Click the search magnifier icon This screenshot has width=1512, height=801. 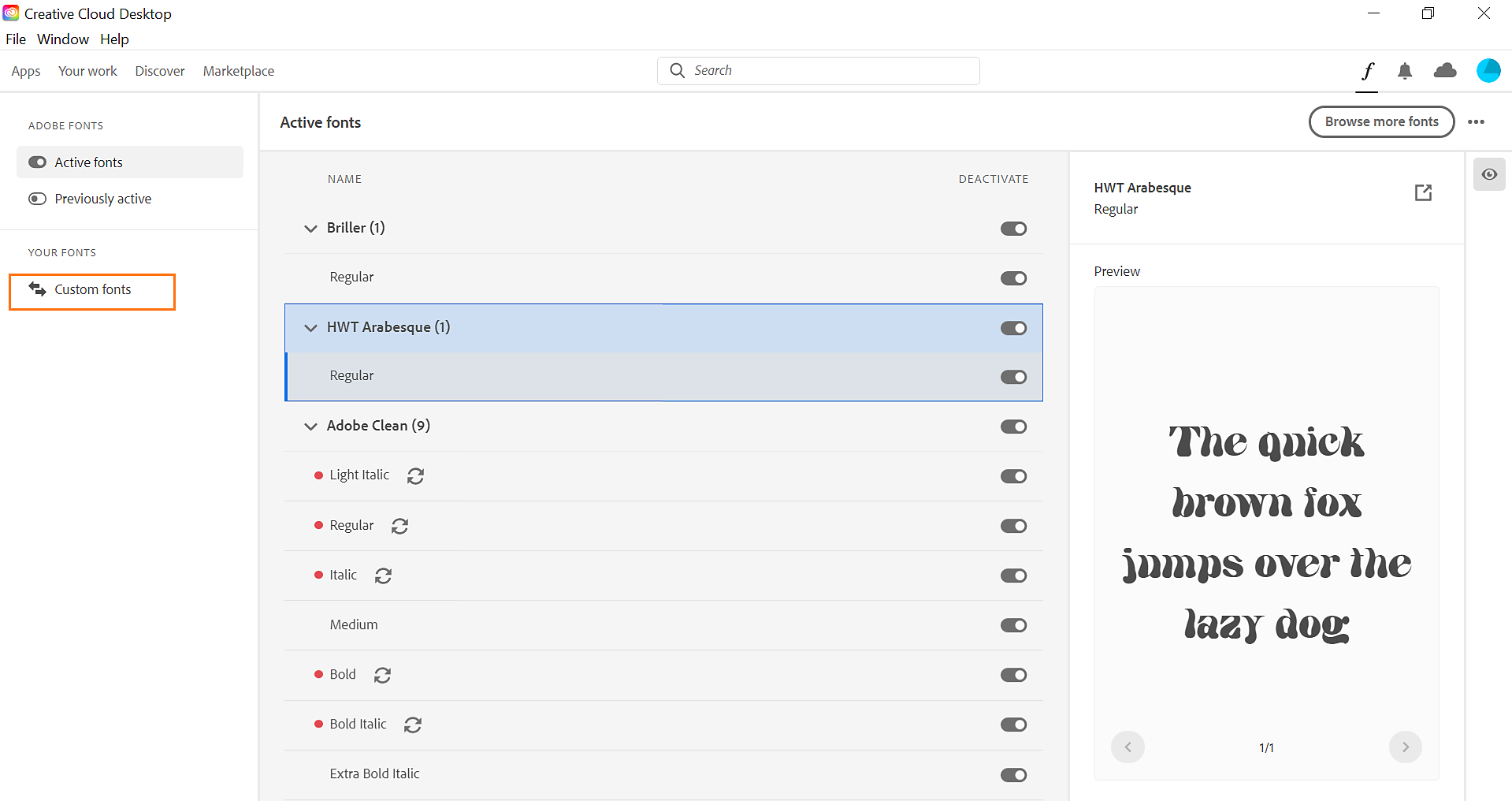pos(678,71)
